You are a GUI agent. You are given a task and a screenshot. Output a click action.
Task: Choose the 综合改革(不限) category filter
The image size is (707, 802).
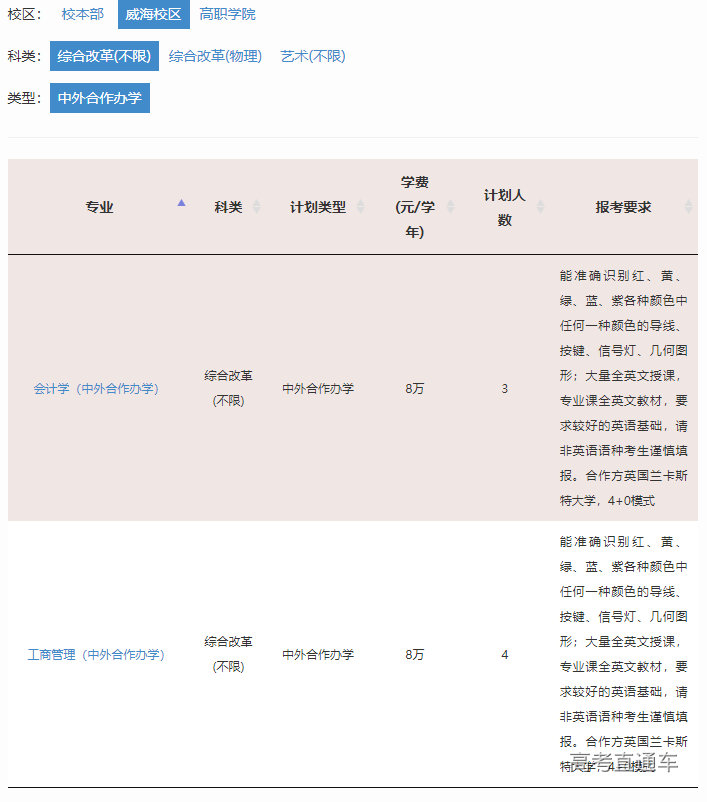pos(104,56)
